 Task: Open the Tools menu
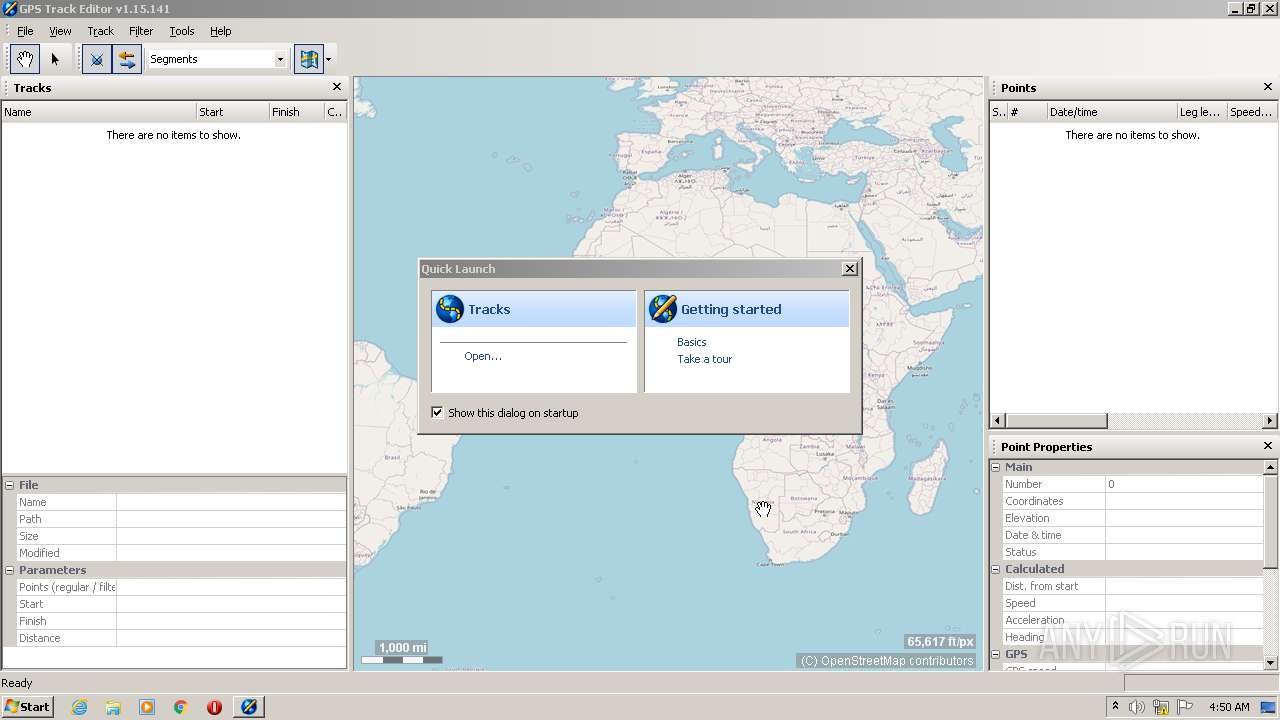[x=182, y=31]
